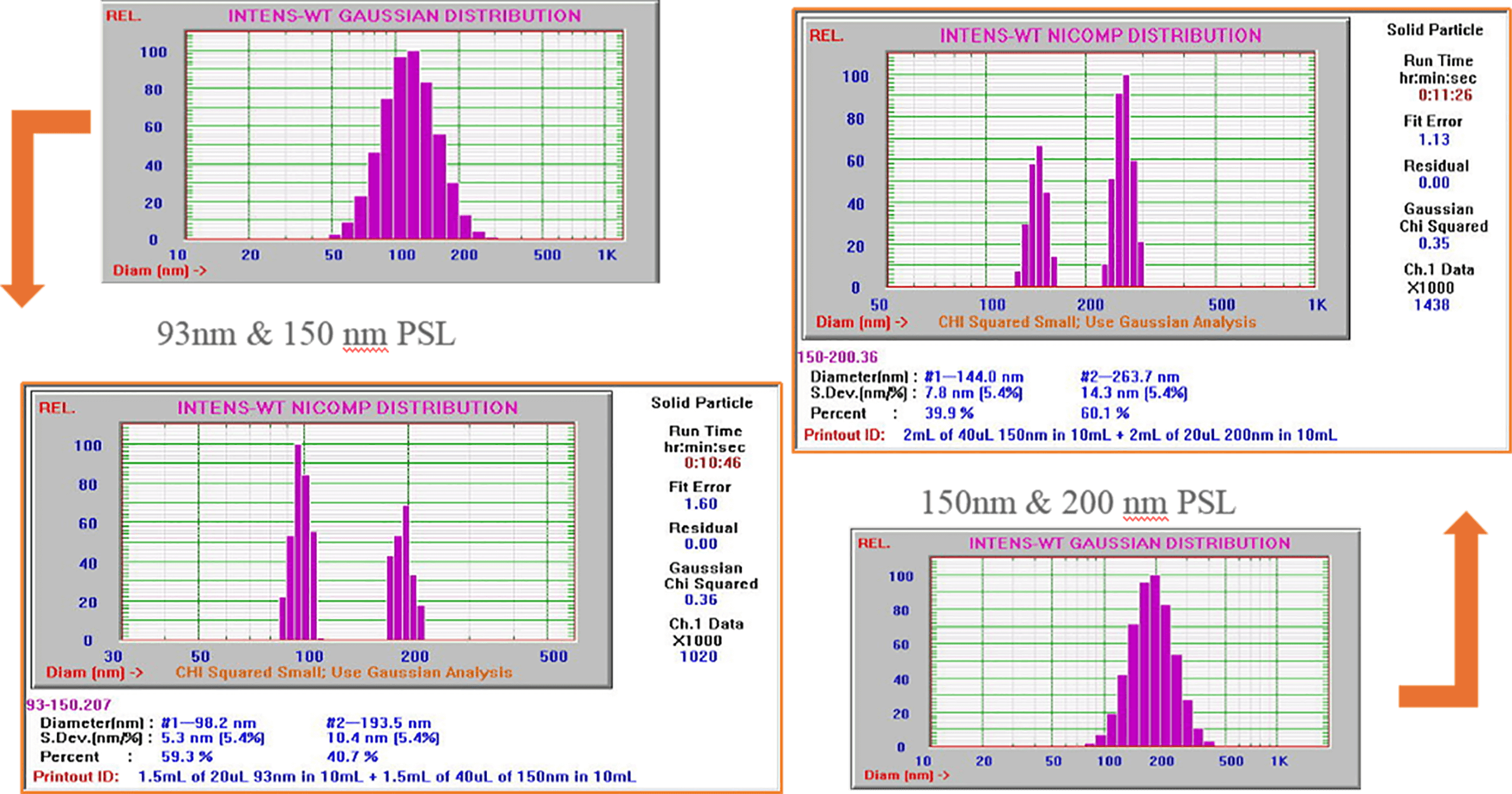The height and width of the screenshot is (794, 1512).
Task: Click the Run Time value 0:11:26
Action: (x=1445, y=95)
